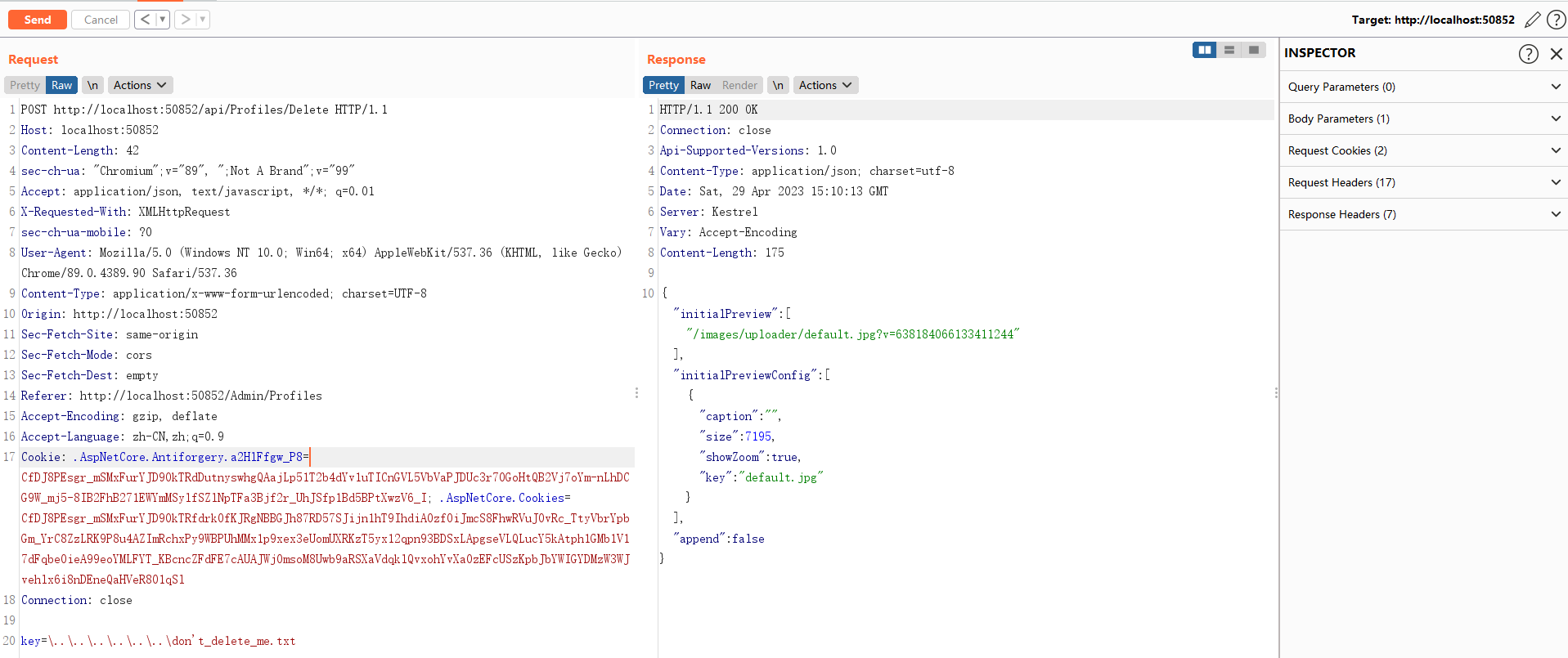Click the HTTP/1.1 200 OK status line
This screenshot has height=658, width=1568.
point(708,110)
